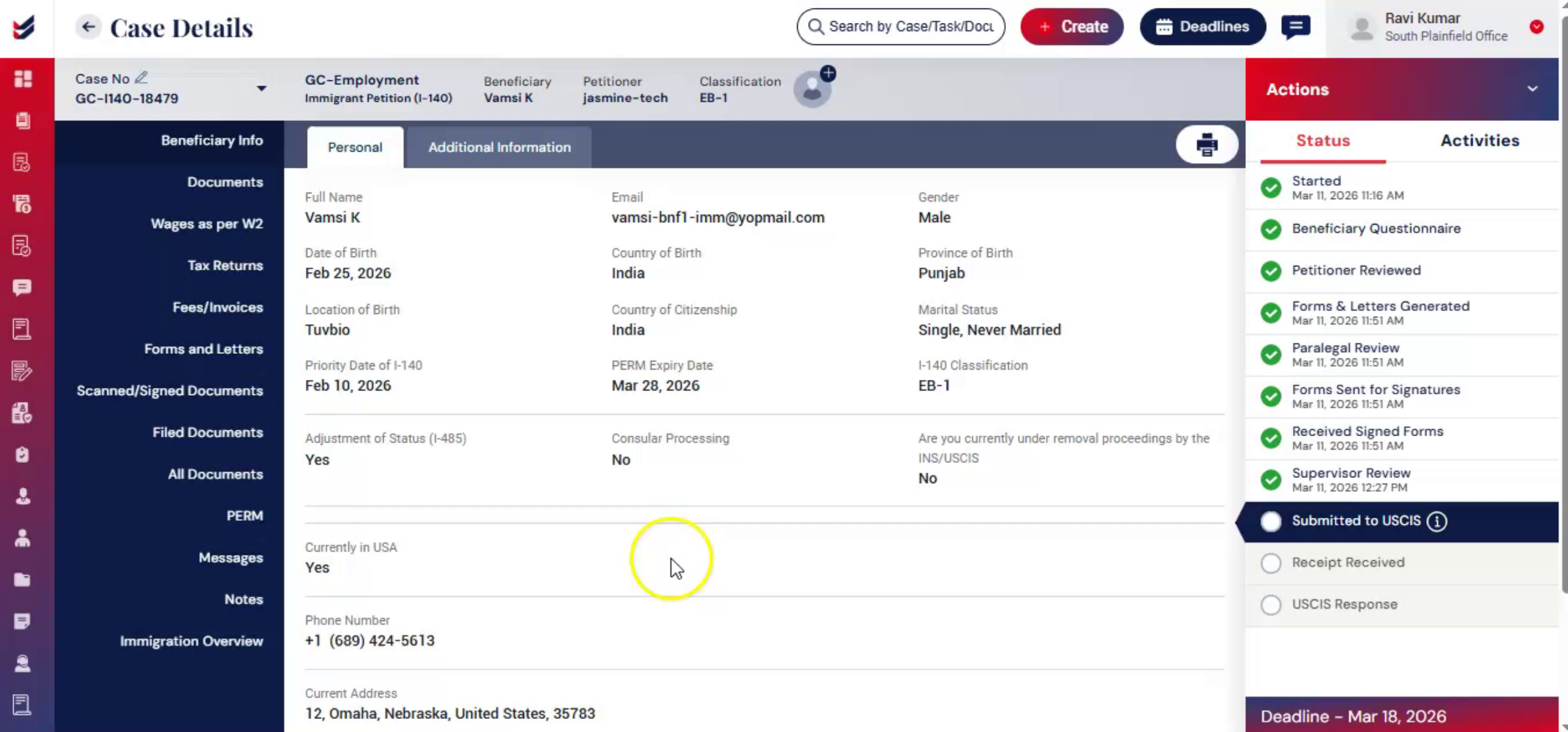Click the phone number +1 (689) 424-5613
The height and width of the screenshot is (732, 1568).
point(369,641)
